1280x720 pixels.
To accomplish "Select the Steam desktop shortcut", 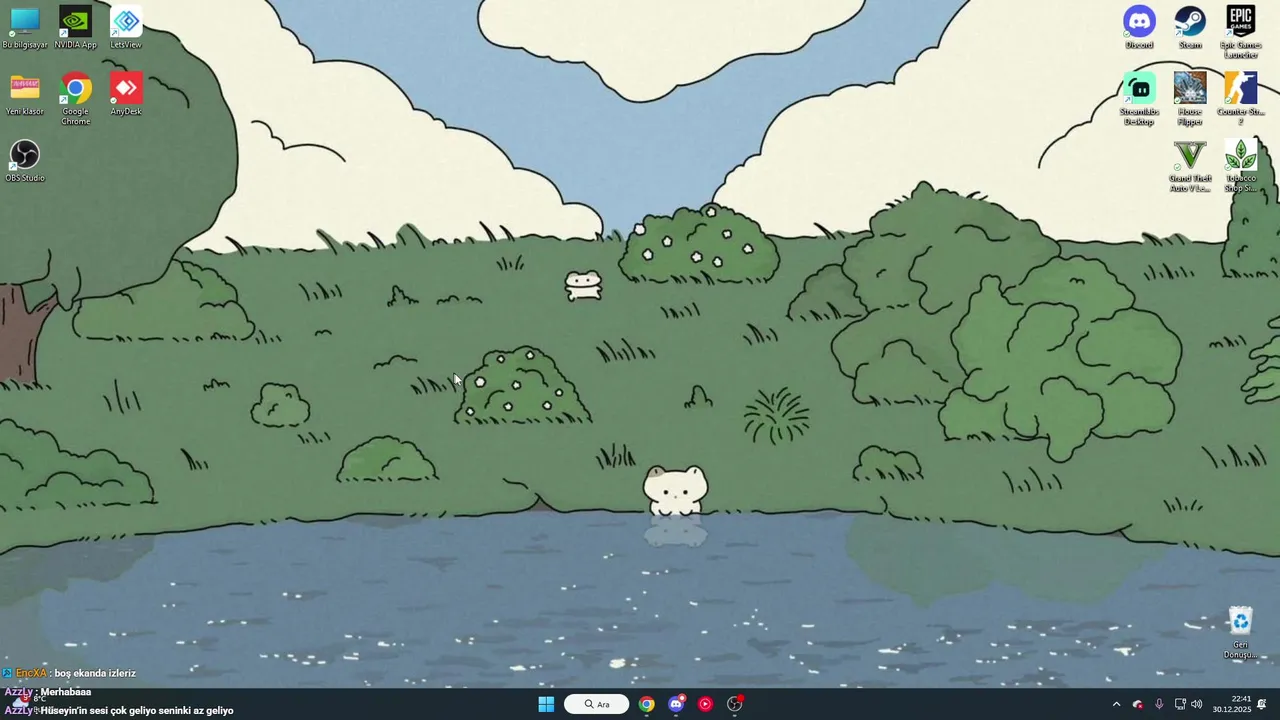I will 1190,27.
